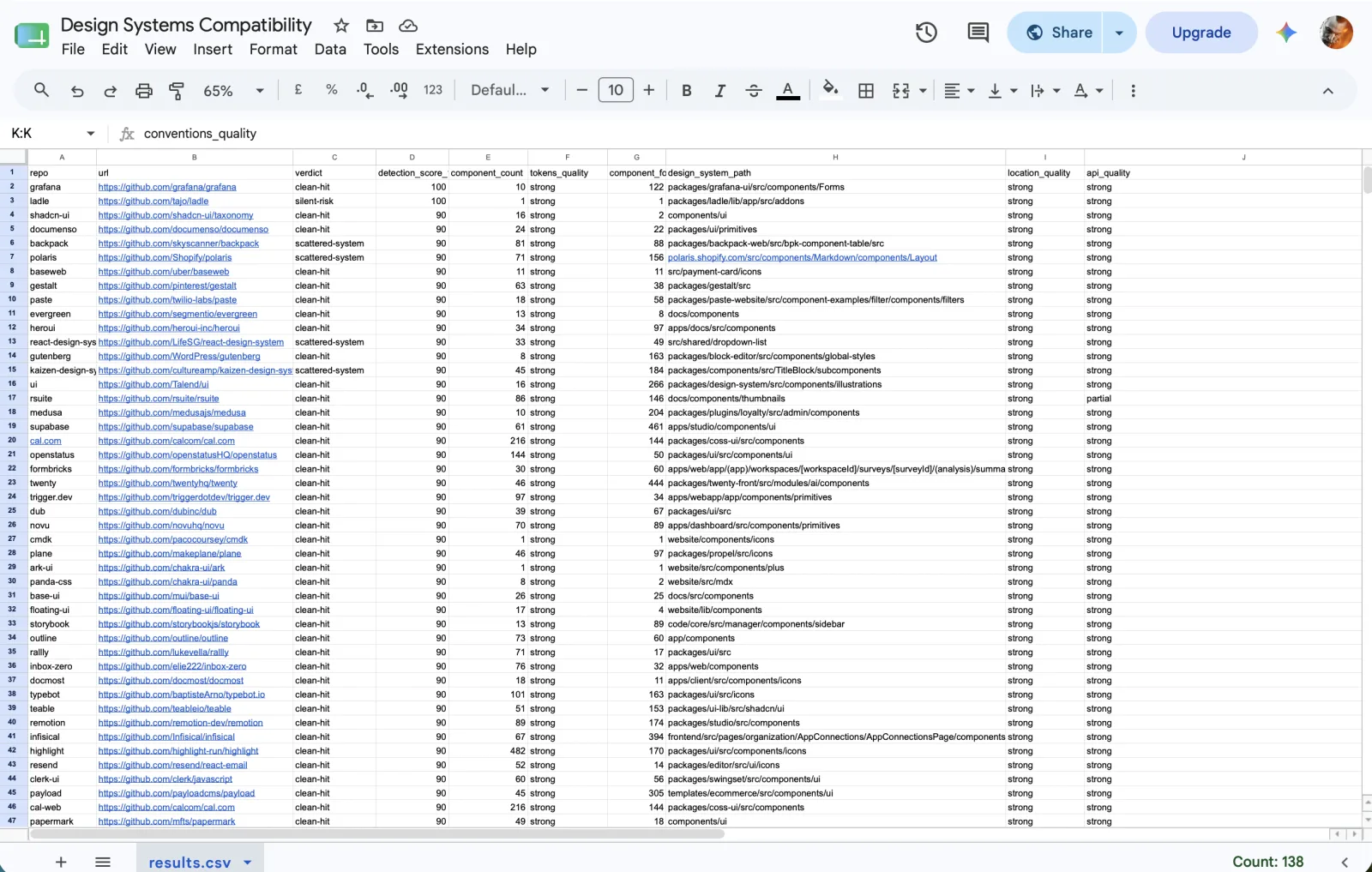The width and height of the screenshot is (1372, 872).
Task: Click the formula bar content
Action: pos(200,134)
